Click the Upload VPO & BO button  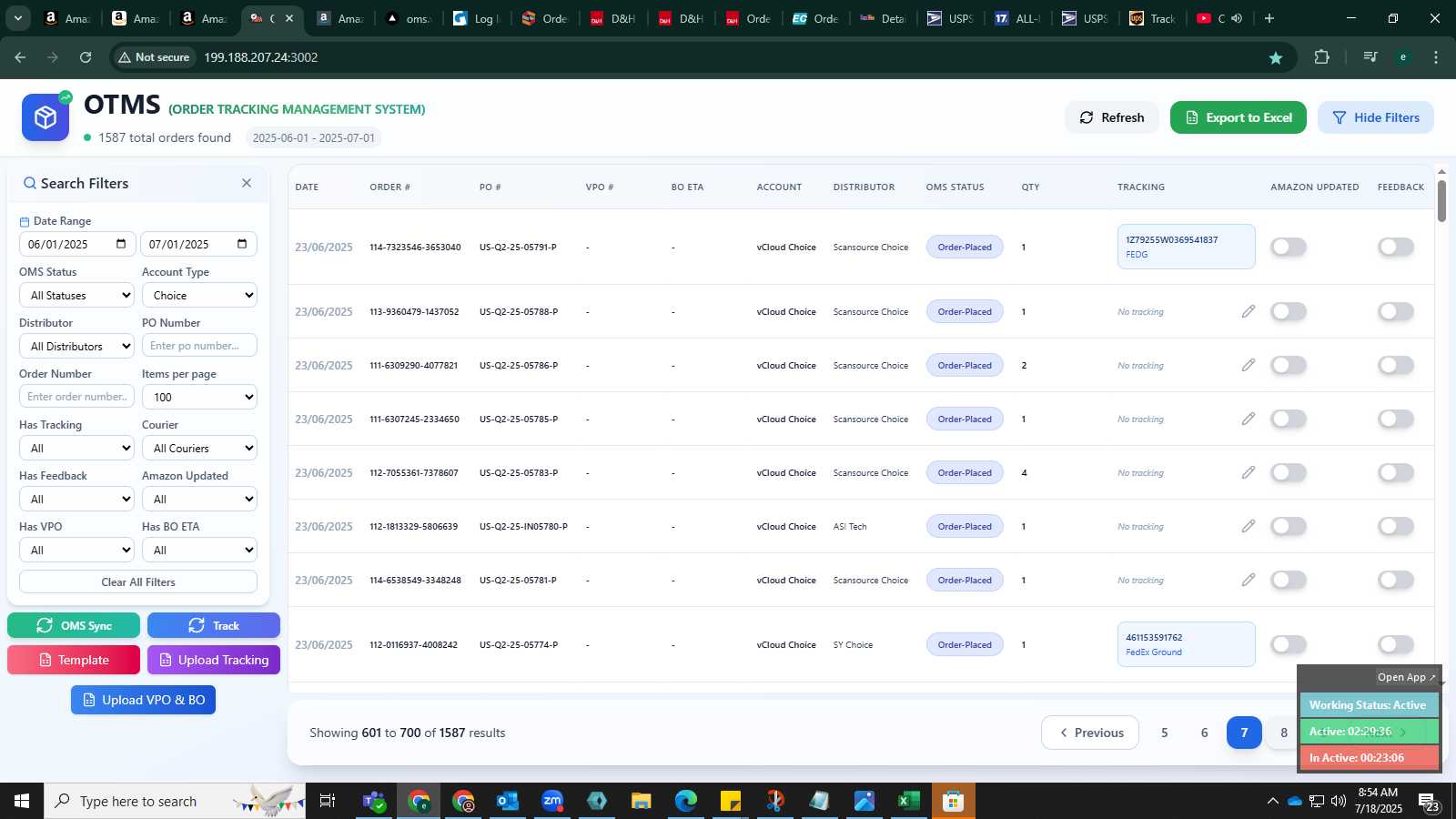point(144,700)
